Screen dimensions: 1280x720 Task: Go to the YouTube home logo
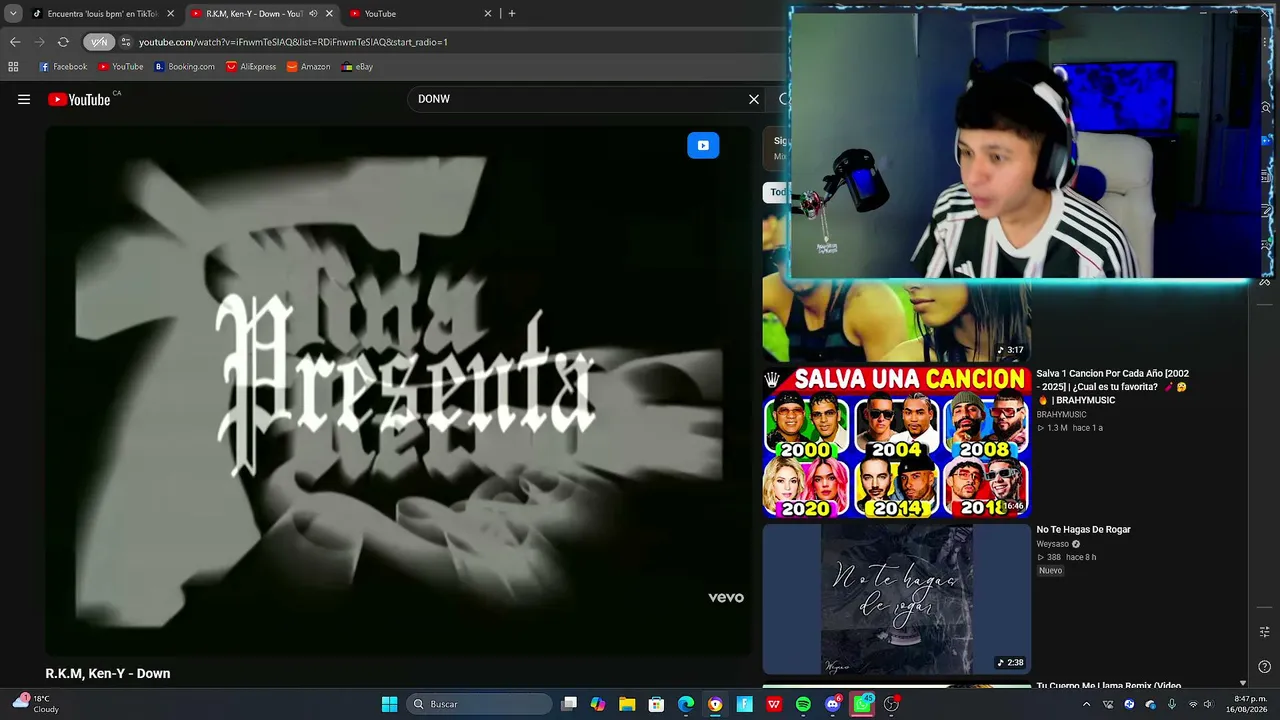79,99
